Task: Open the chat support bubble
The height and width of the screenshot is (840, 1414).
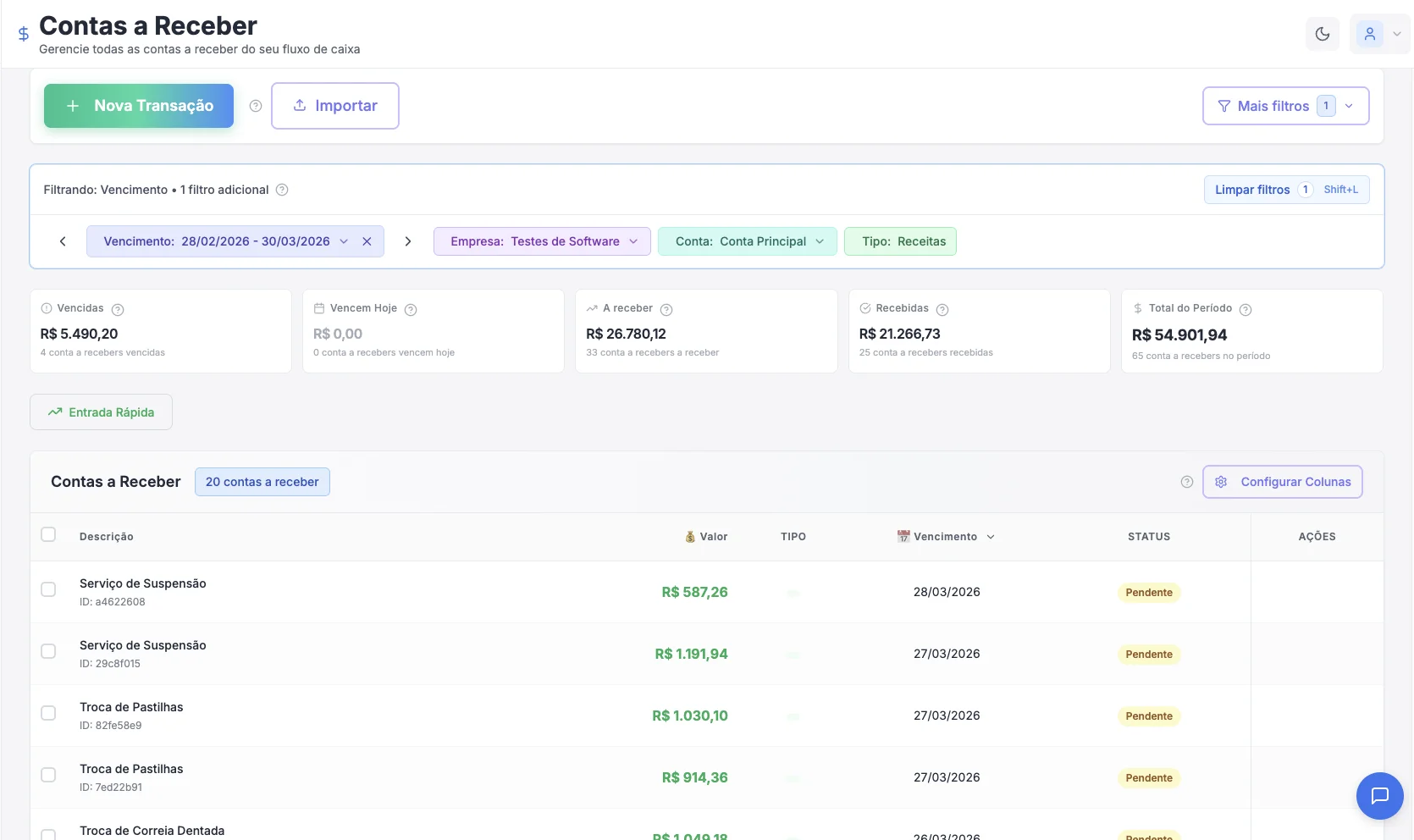Action: (x=1379, y=796)
